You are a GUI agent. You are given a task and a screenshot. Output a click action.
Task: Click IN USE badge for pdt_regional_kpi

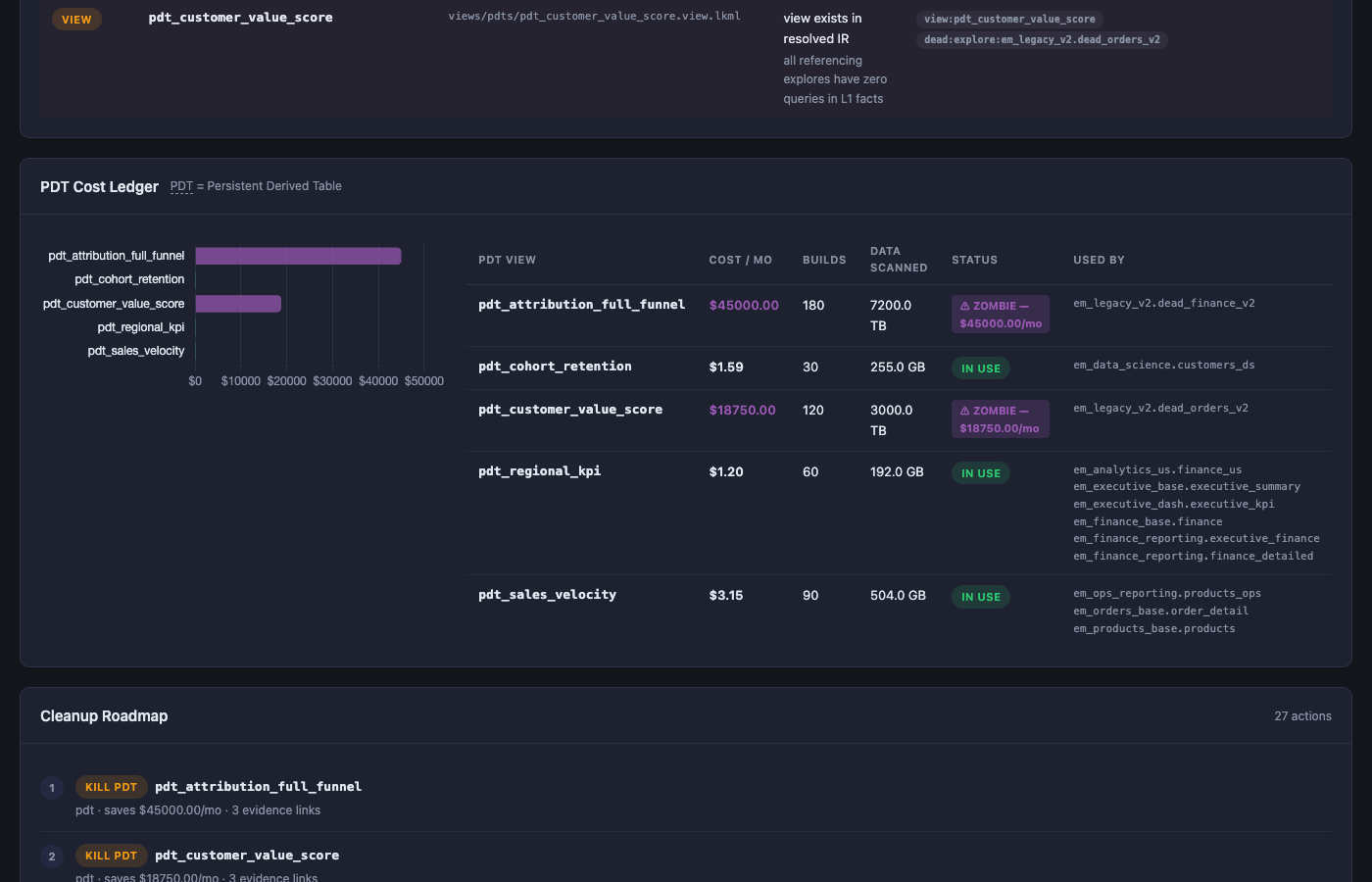coord(981,473)
